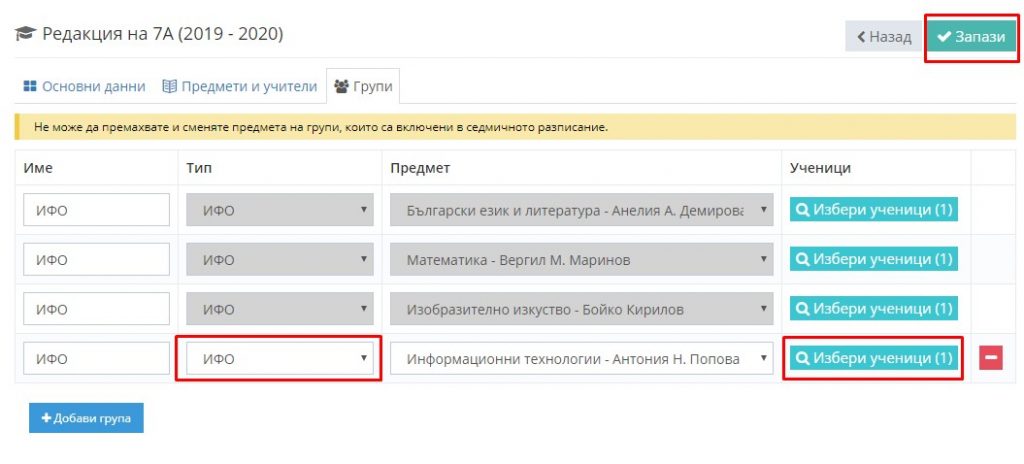Click the graduation cap icon in the title
This screenshot has height=464, width=1024.
(25, 35)
